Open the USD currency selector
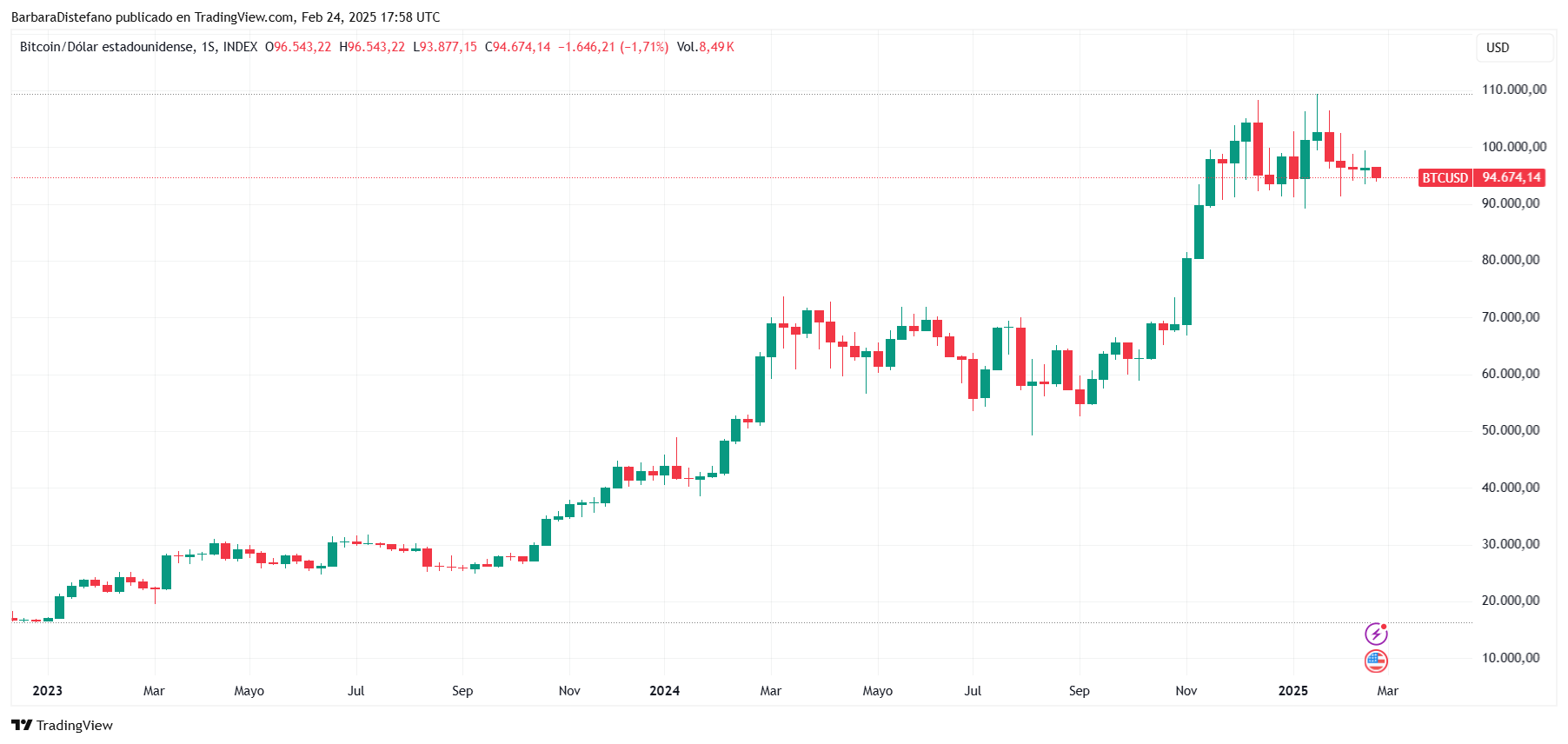This screenshot has width=1568, height=744. (x=1514, y=48)
